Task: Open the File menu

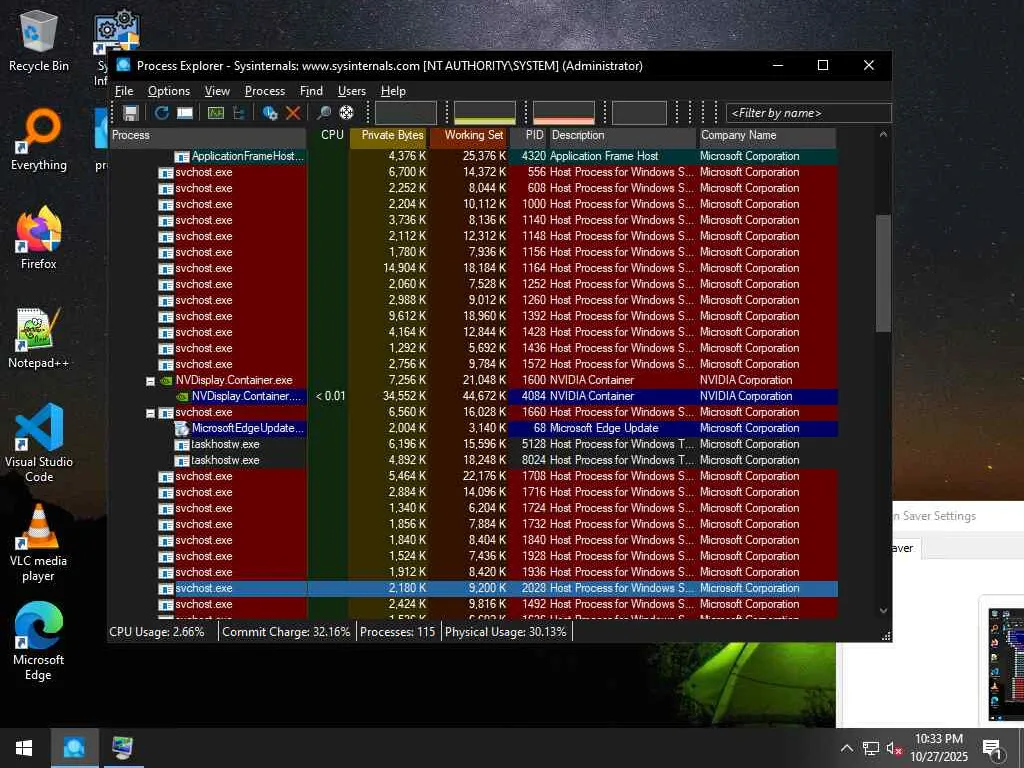Action: point(124,91)
